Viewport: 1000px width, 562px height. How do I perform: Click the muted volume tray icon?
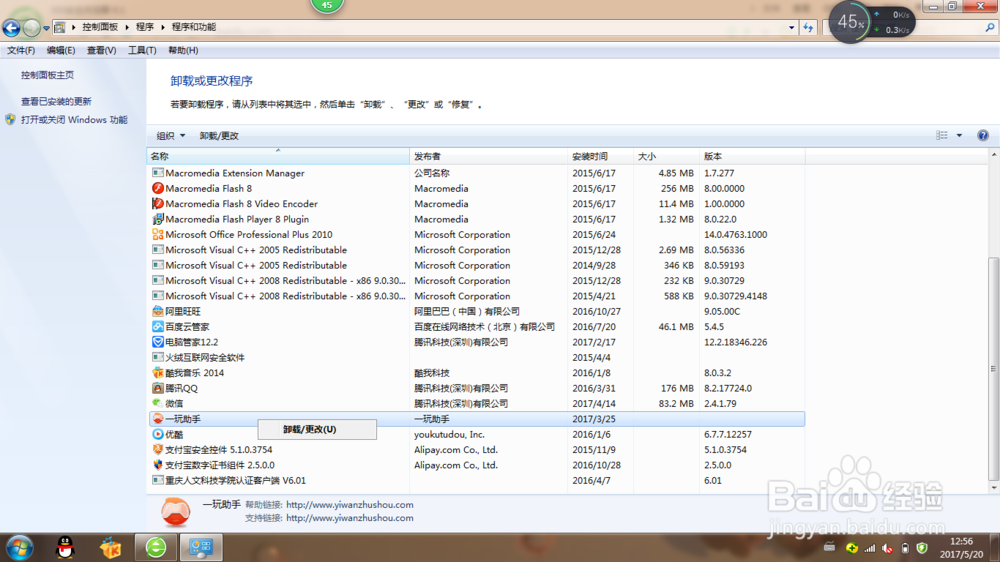887,548
